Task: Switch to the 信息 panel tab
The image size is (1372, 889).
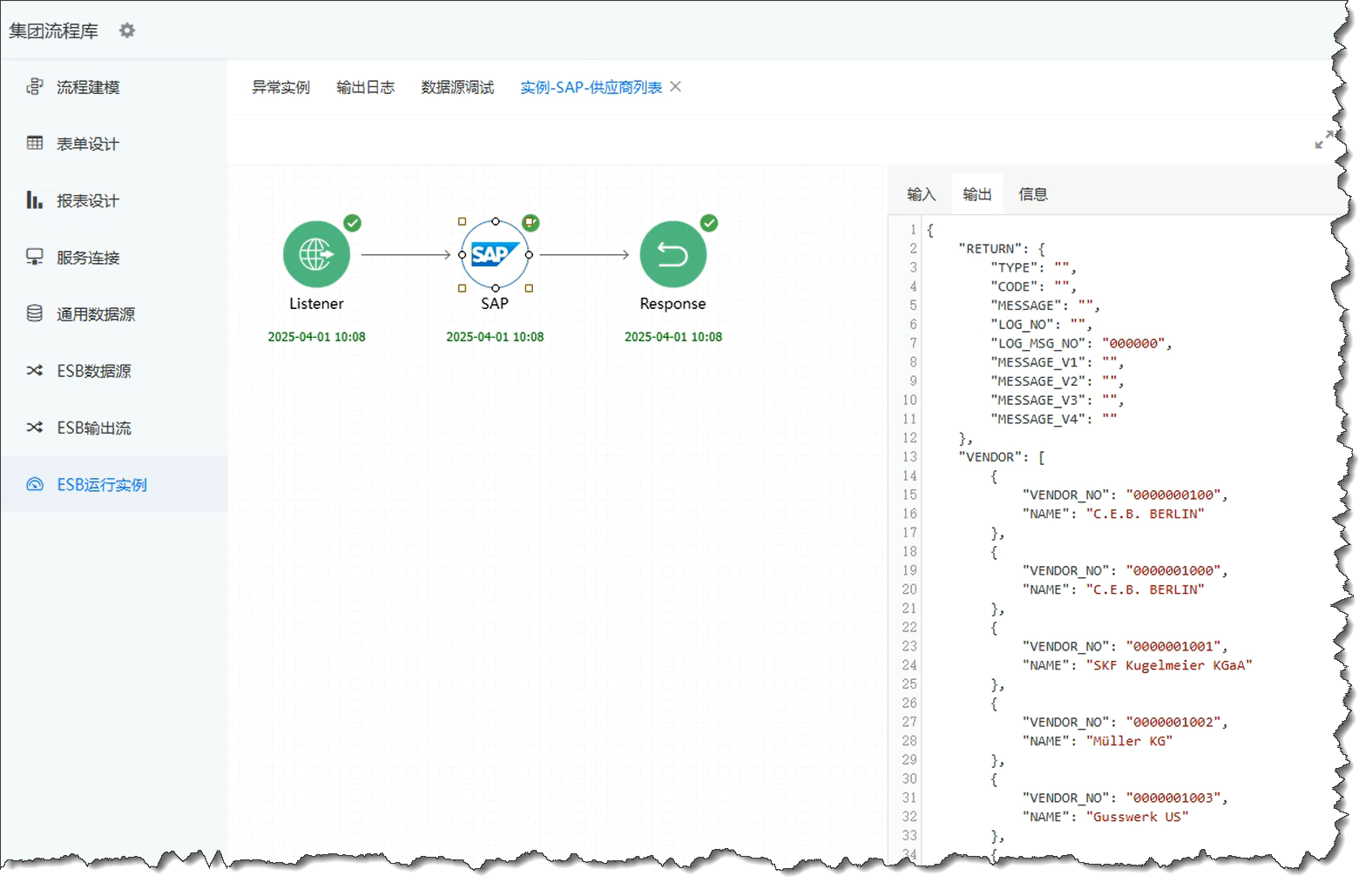Action: [x=1032, y=194]
